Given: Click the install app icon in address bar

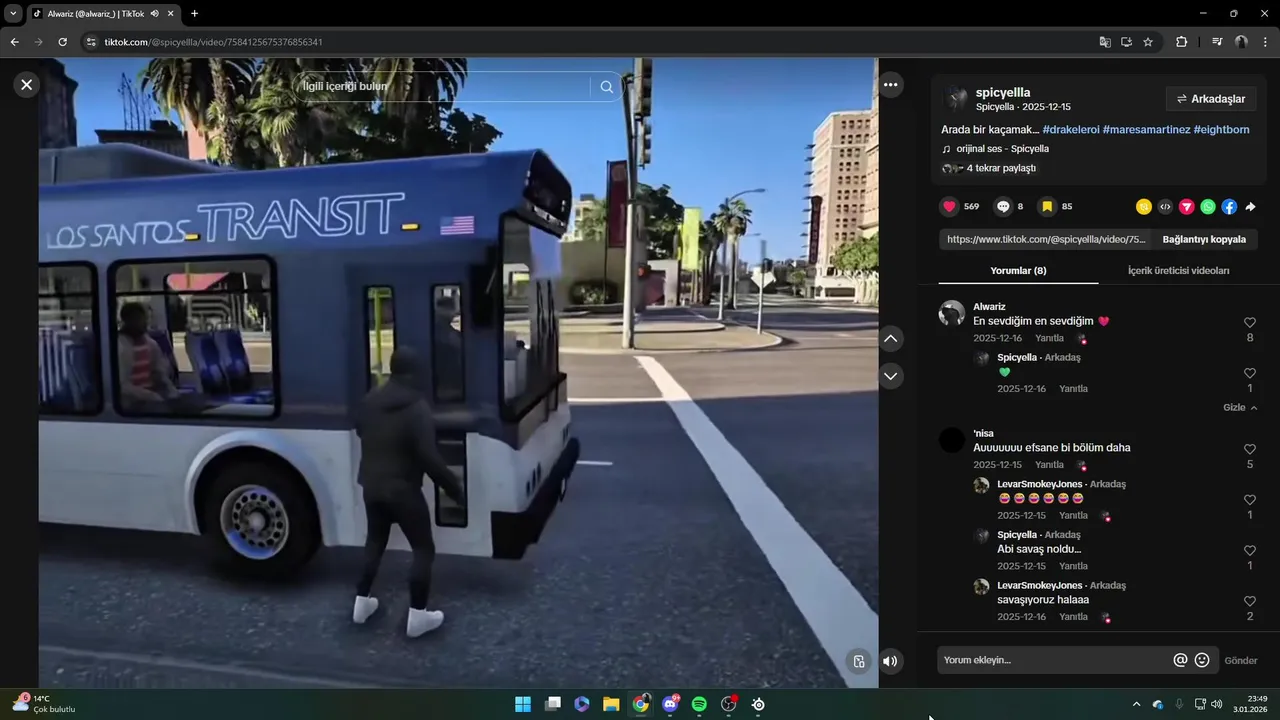Looking at the screenshot, I should [x=1126, y=42].
